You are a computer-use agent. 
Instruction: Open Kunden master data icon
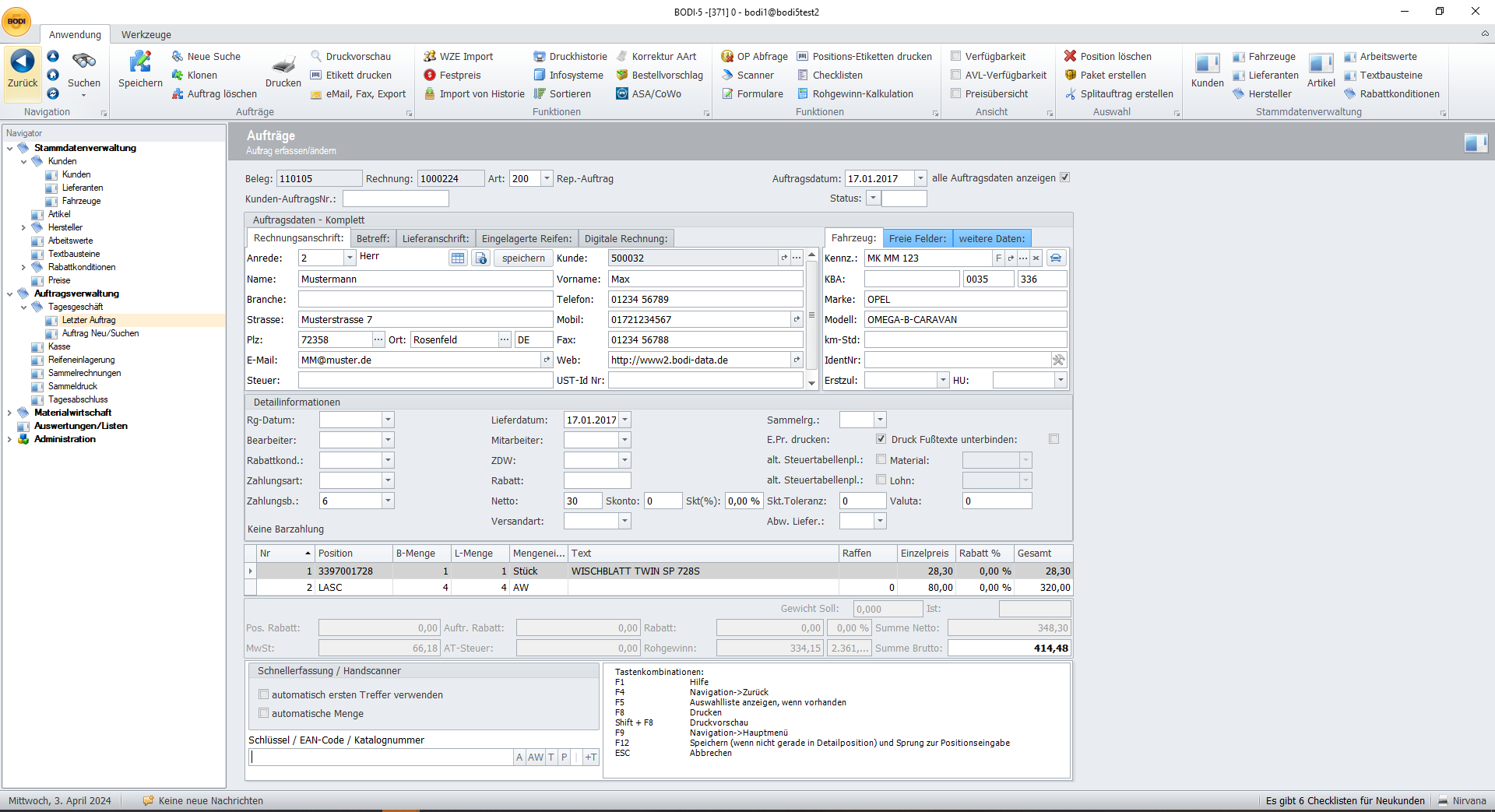[1207, 64]
